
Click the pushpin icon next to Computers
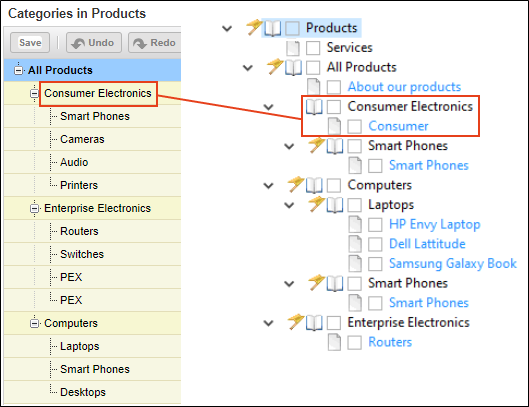[296, 184]
